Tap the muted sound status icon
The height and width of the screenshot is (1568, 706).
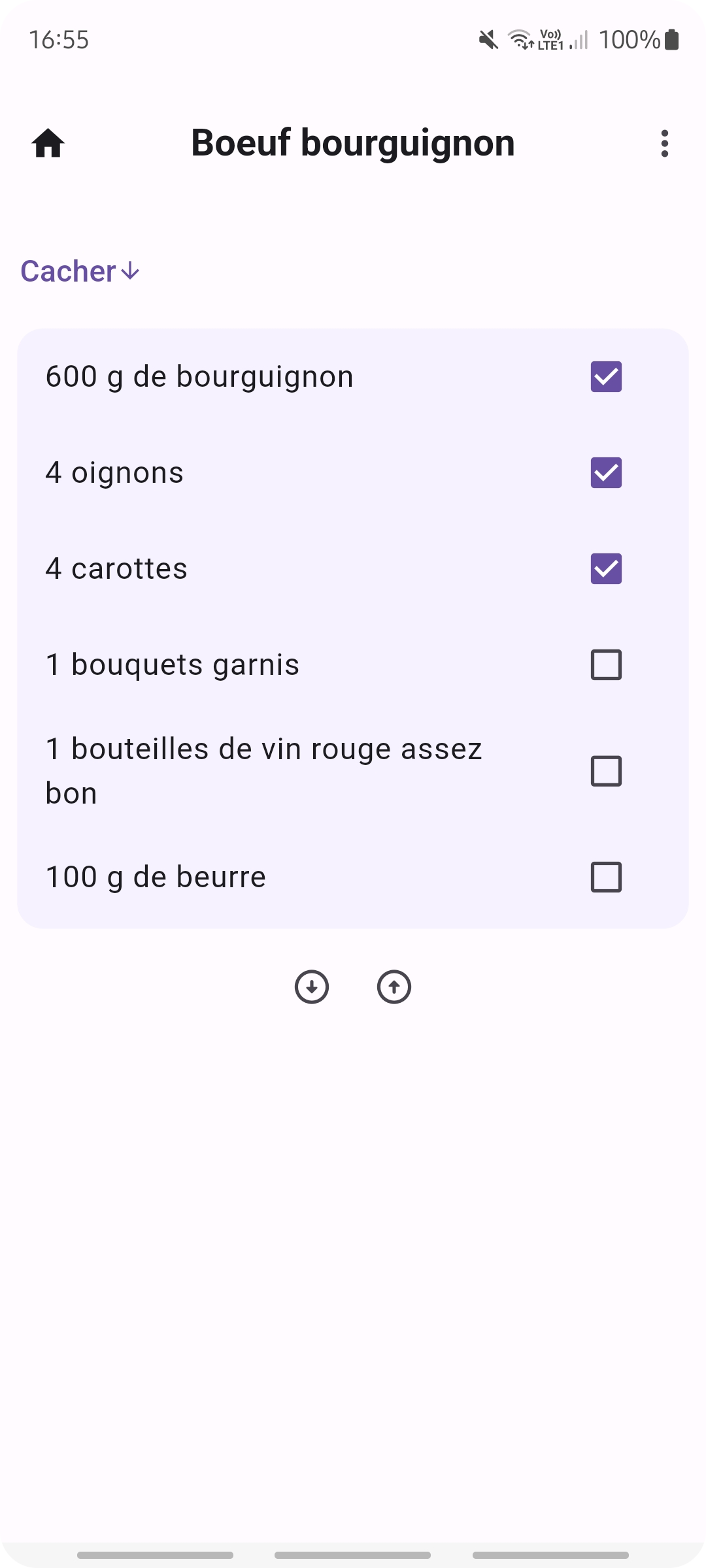[488, 40]
